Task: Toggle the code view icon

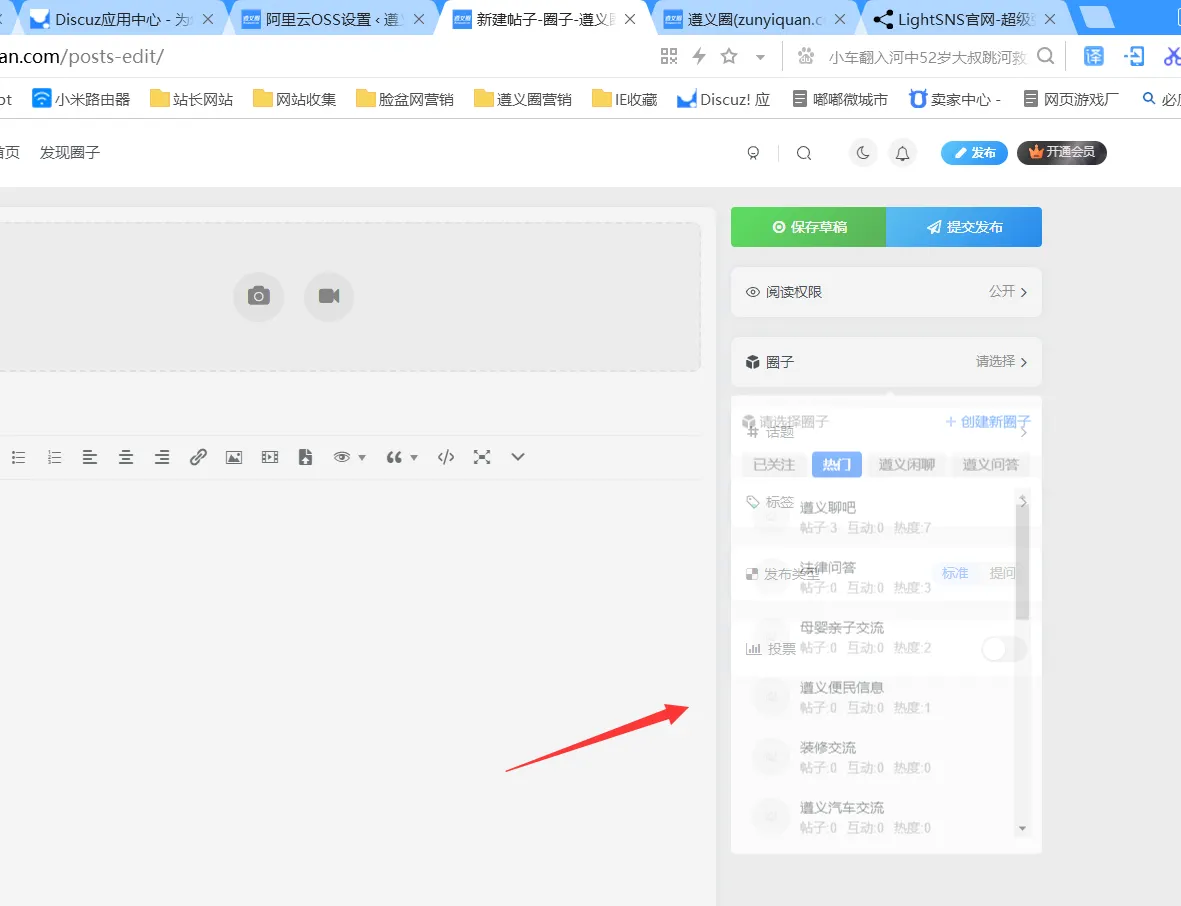Action: 446,457
